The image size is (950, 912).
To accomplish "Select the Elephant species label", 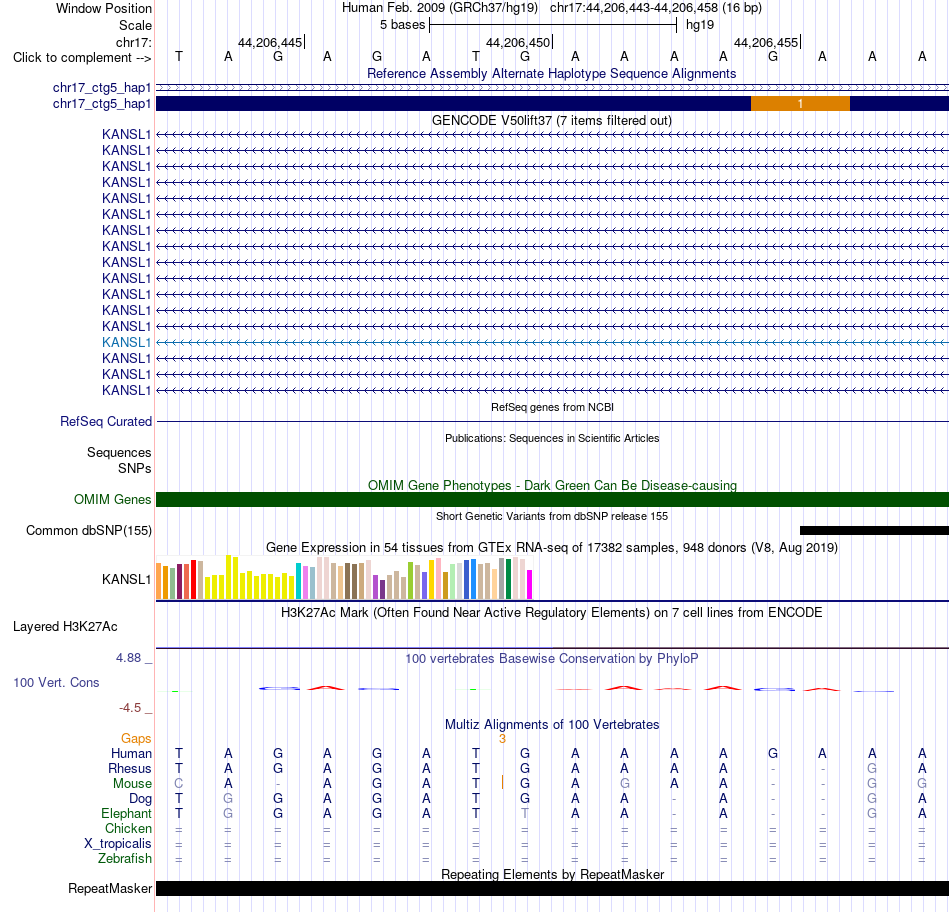I will click(x=126, y=814).
